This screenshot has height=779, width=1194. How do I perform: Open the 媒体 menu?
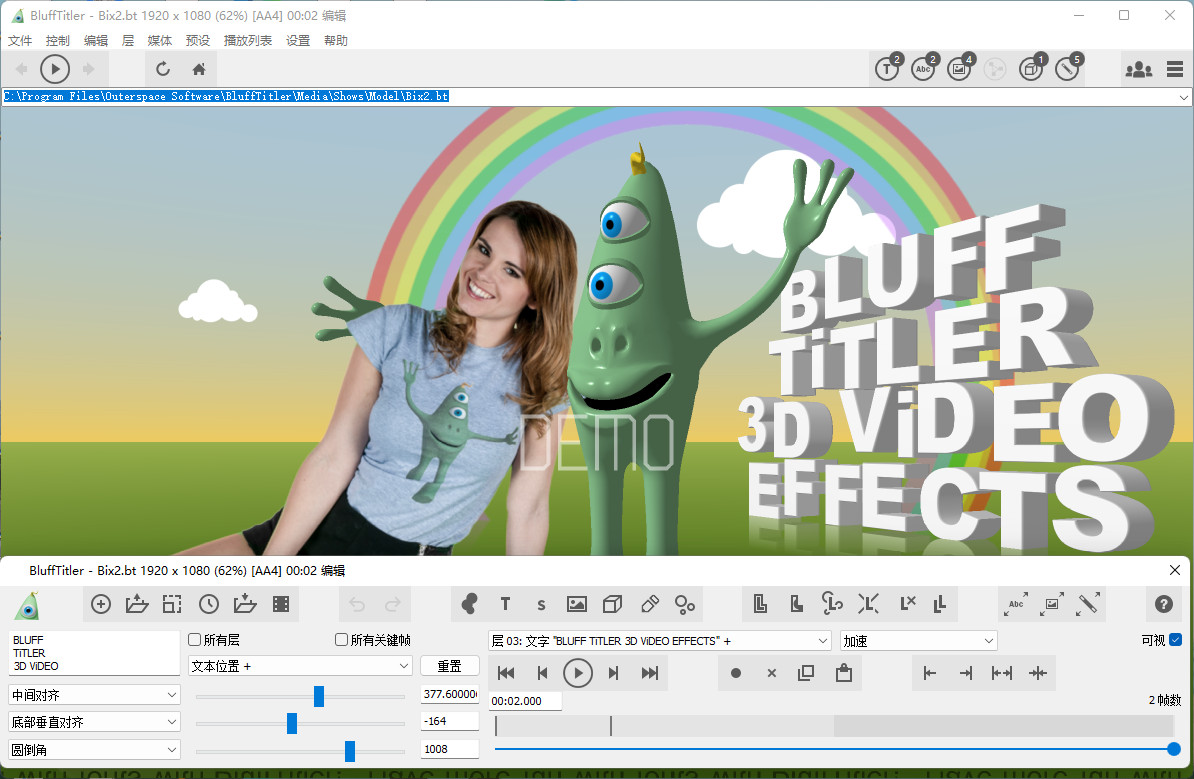[x=160, y=40]
